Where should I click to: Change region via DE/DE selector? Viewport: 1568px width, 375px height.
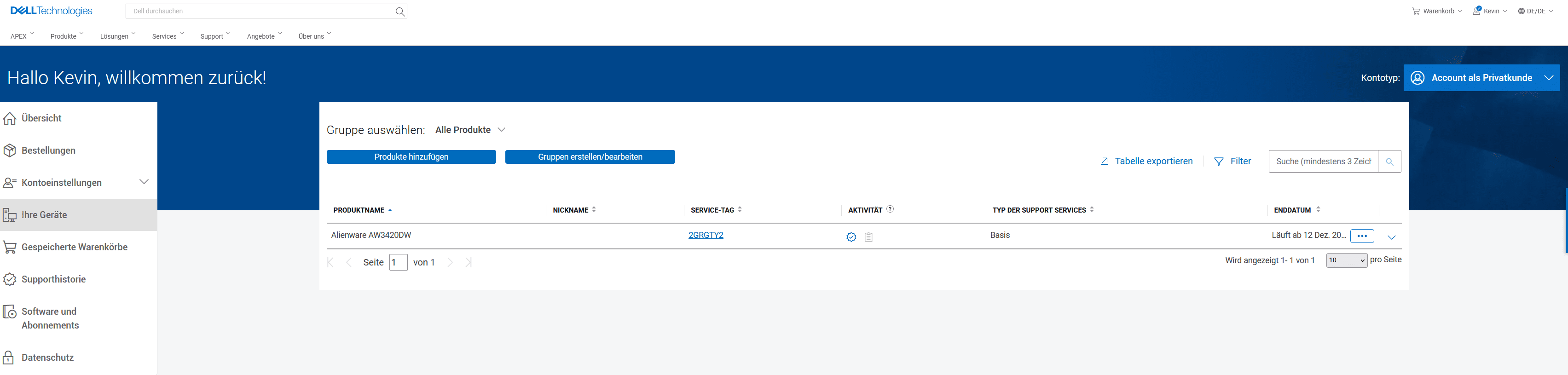1535,11
